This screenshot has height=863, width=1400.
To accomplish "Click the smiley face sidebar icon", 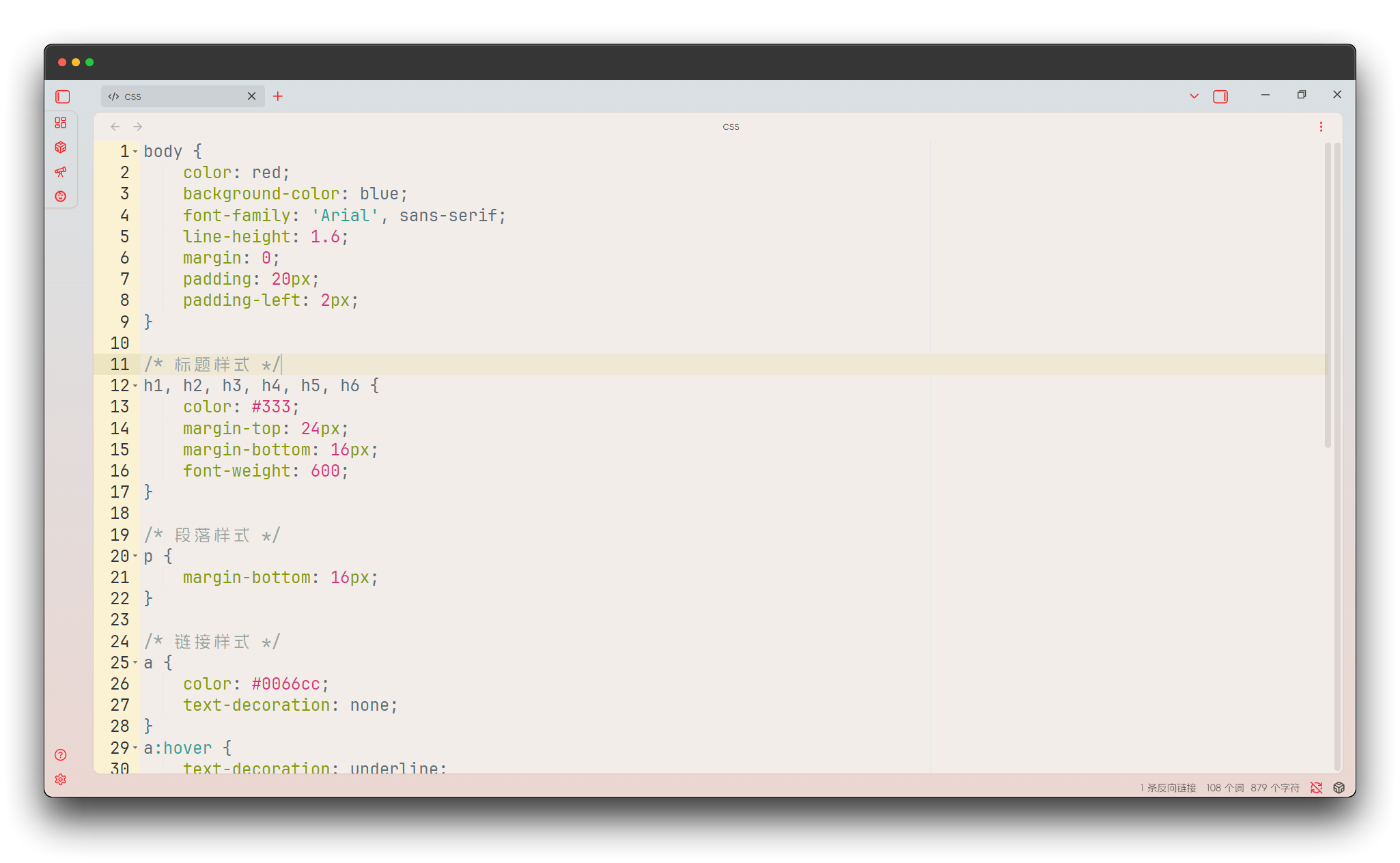I will coord(61,197).
